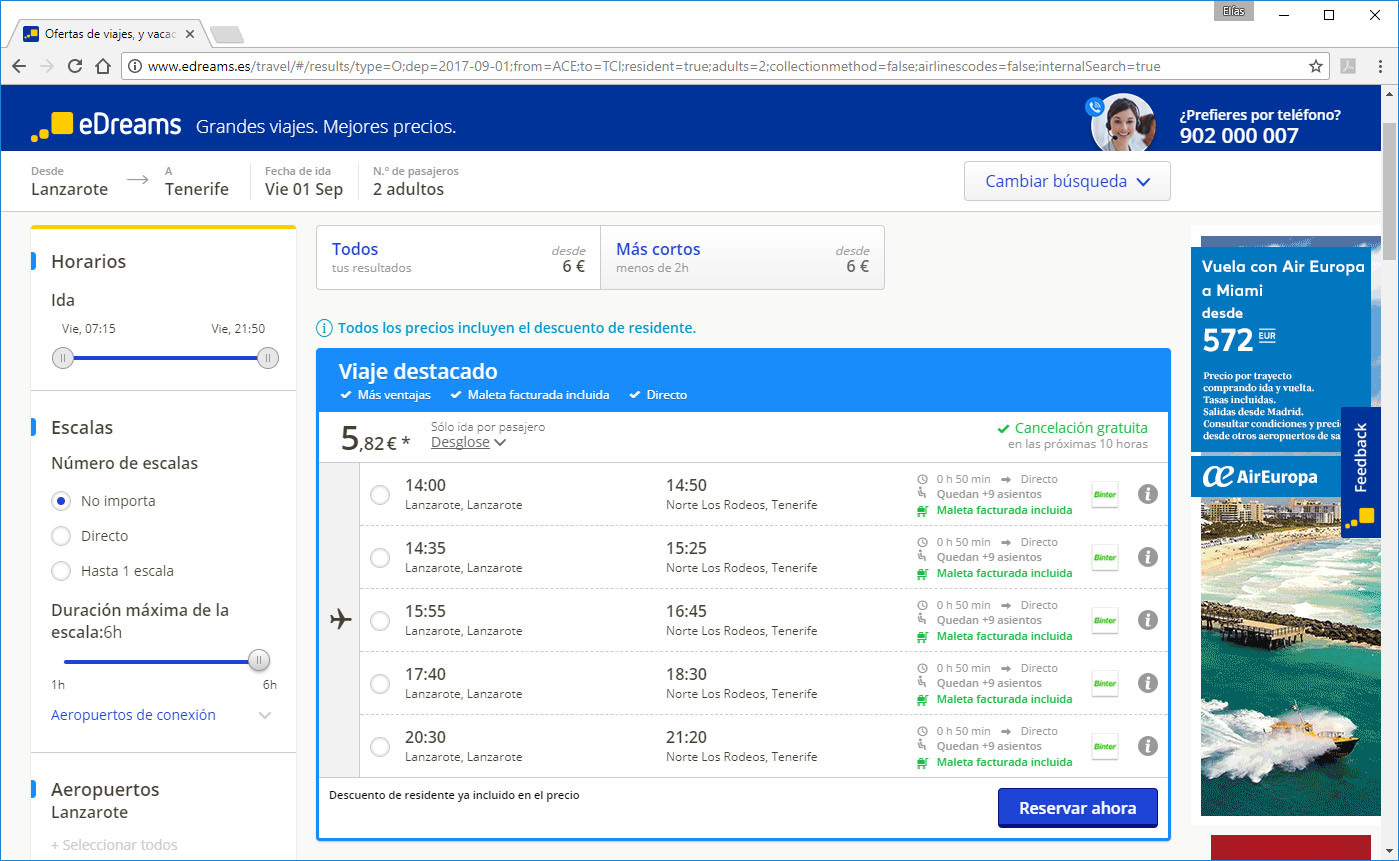Click the eDreams logo in the header
Screen dimensions: 1399x861
tap(106, 125)
